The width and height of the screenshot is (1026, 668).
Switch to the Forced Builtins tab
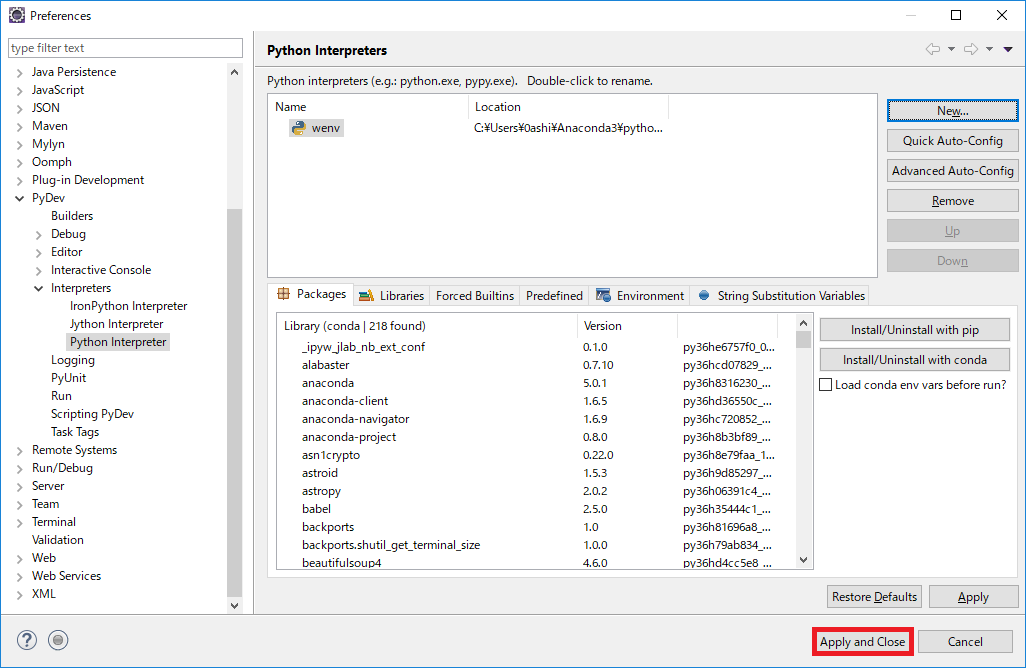point(474,295)
